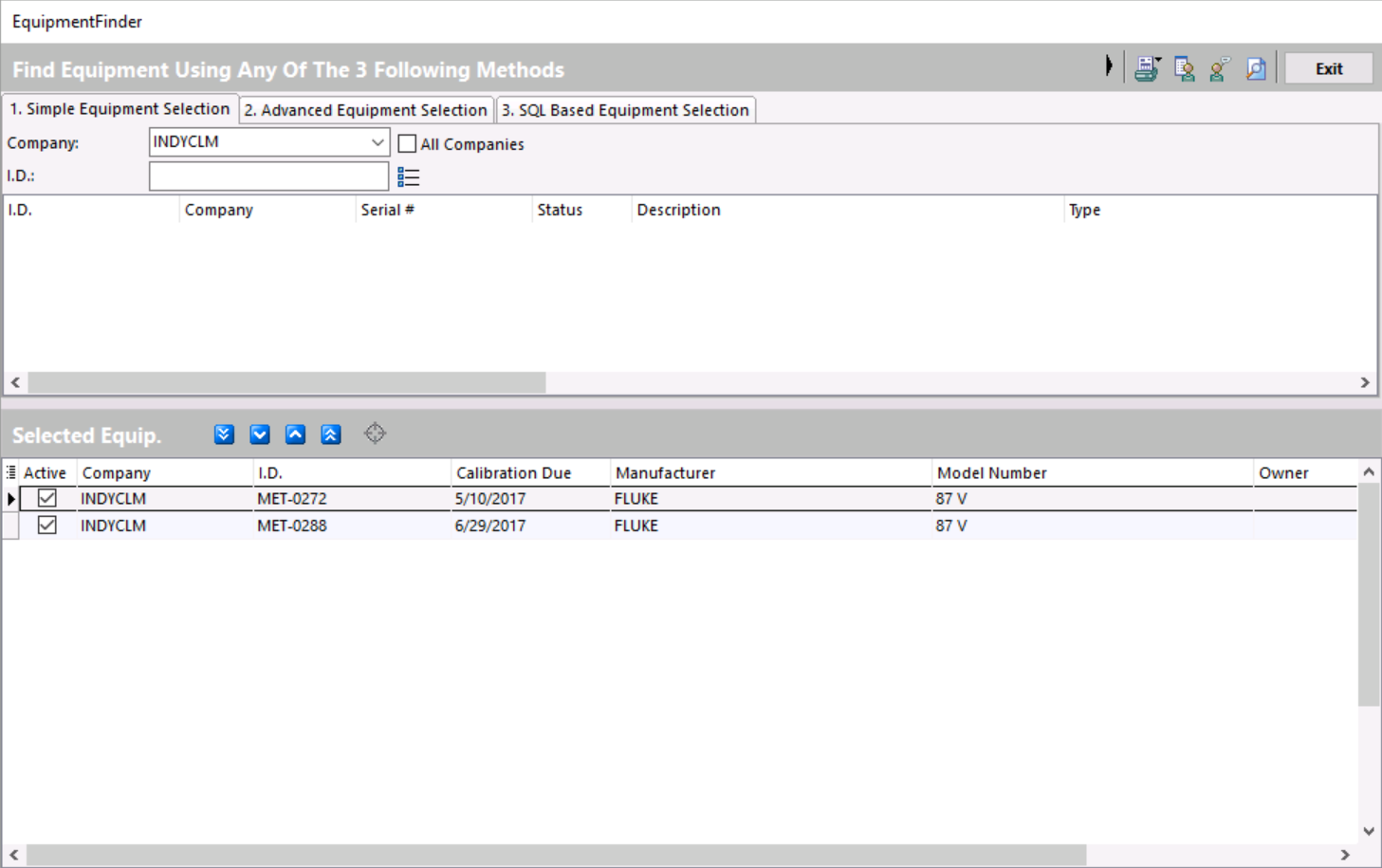The image size is (1382, 868).
Task: Uncheck Active for MET-0272
Action: click(47, 498)
